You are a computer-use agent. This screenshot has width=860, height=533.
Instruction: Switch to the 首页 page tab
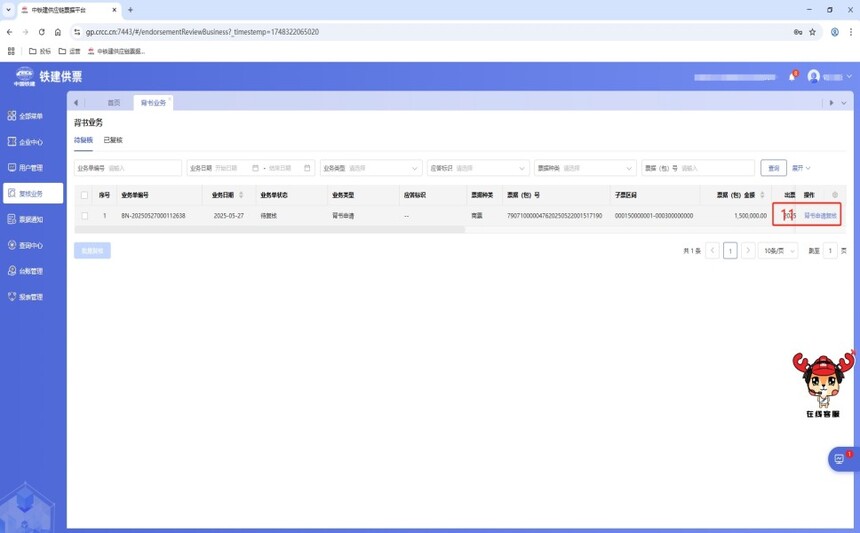(114, 103)
